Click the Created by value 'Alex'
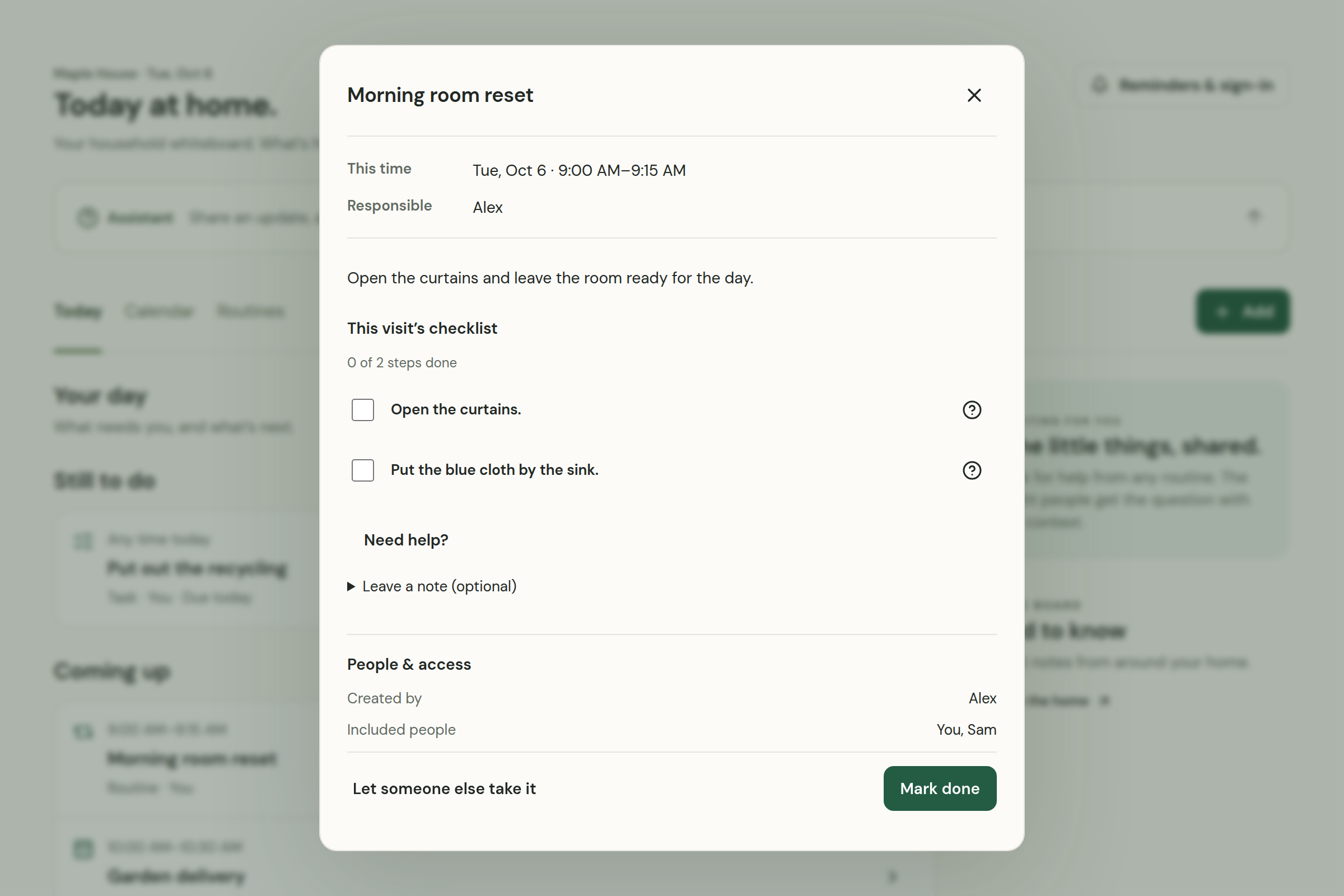The width and height of the screenshot is (1344, 896). (x=982, y=698)
